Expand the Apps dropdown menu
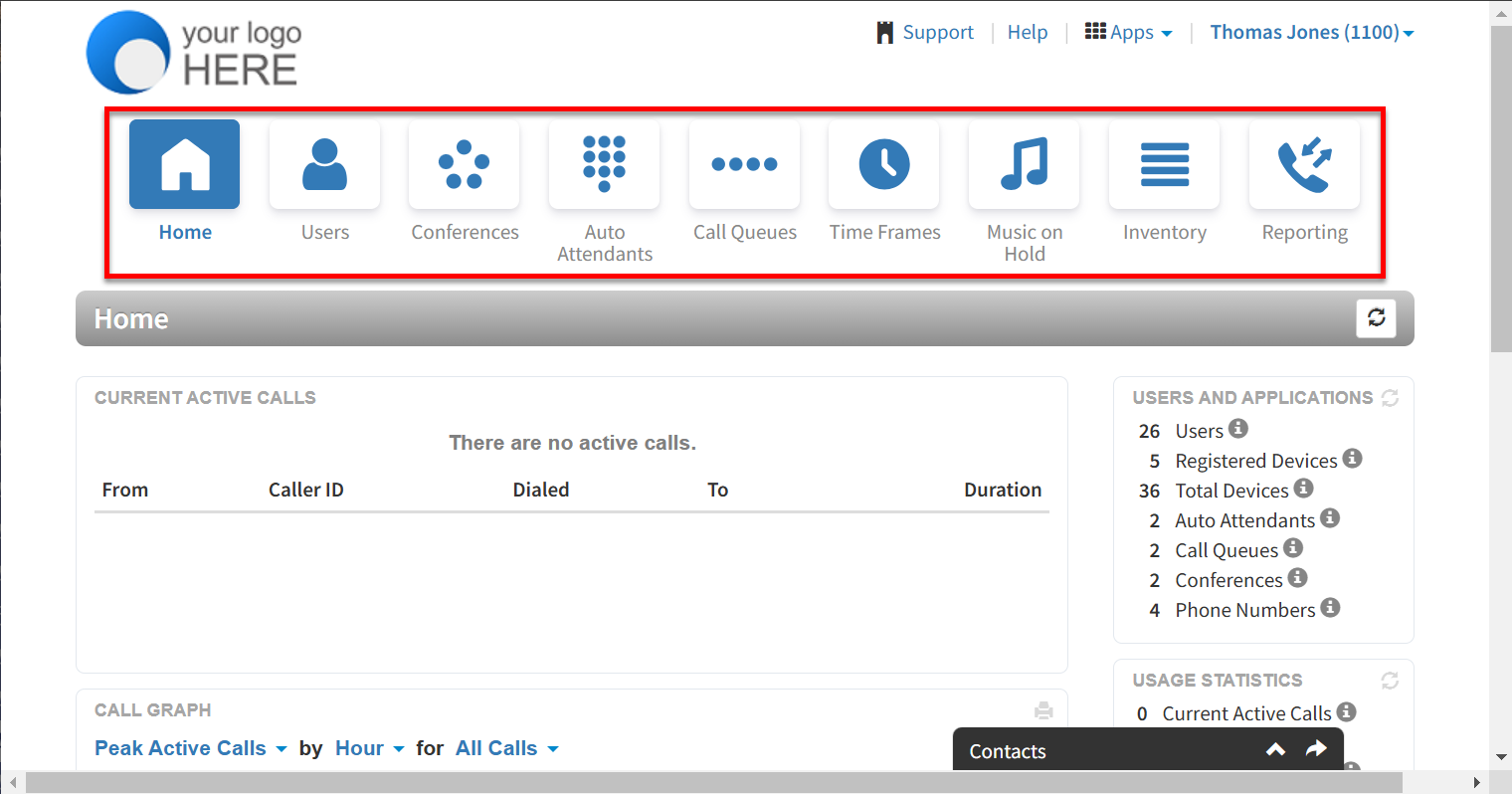 (x=1129, y=33)
